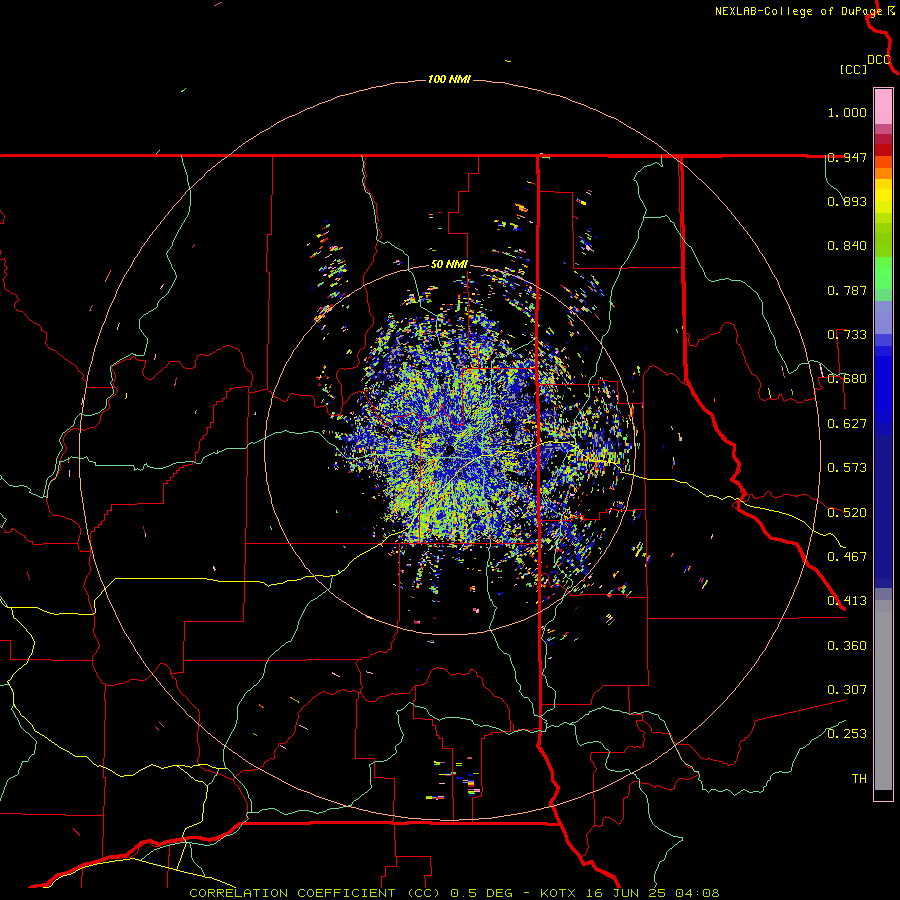Pick the pink swatch at the color bar top

click(883, 107)
